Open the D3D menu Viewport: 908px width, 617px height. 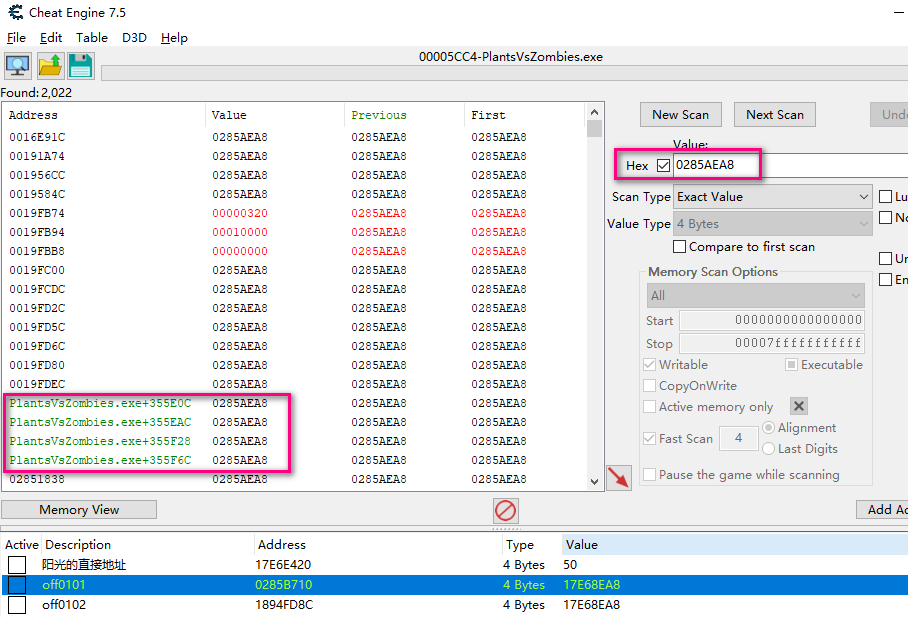134,38
